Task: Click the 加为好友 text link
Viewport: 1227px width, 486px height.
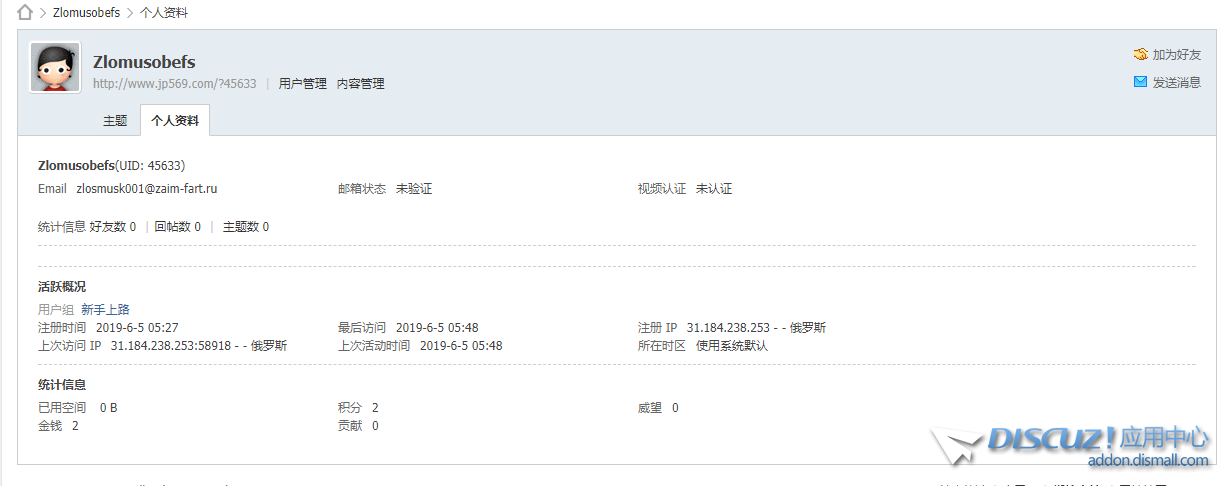Action: click(1177, 55)
